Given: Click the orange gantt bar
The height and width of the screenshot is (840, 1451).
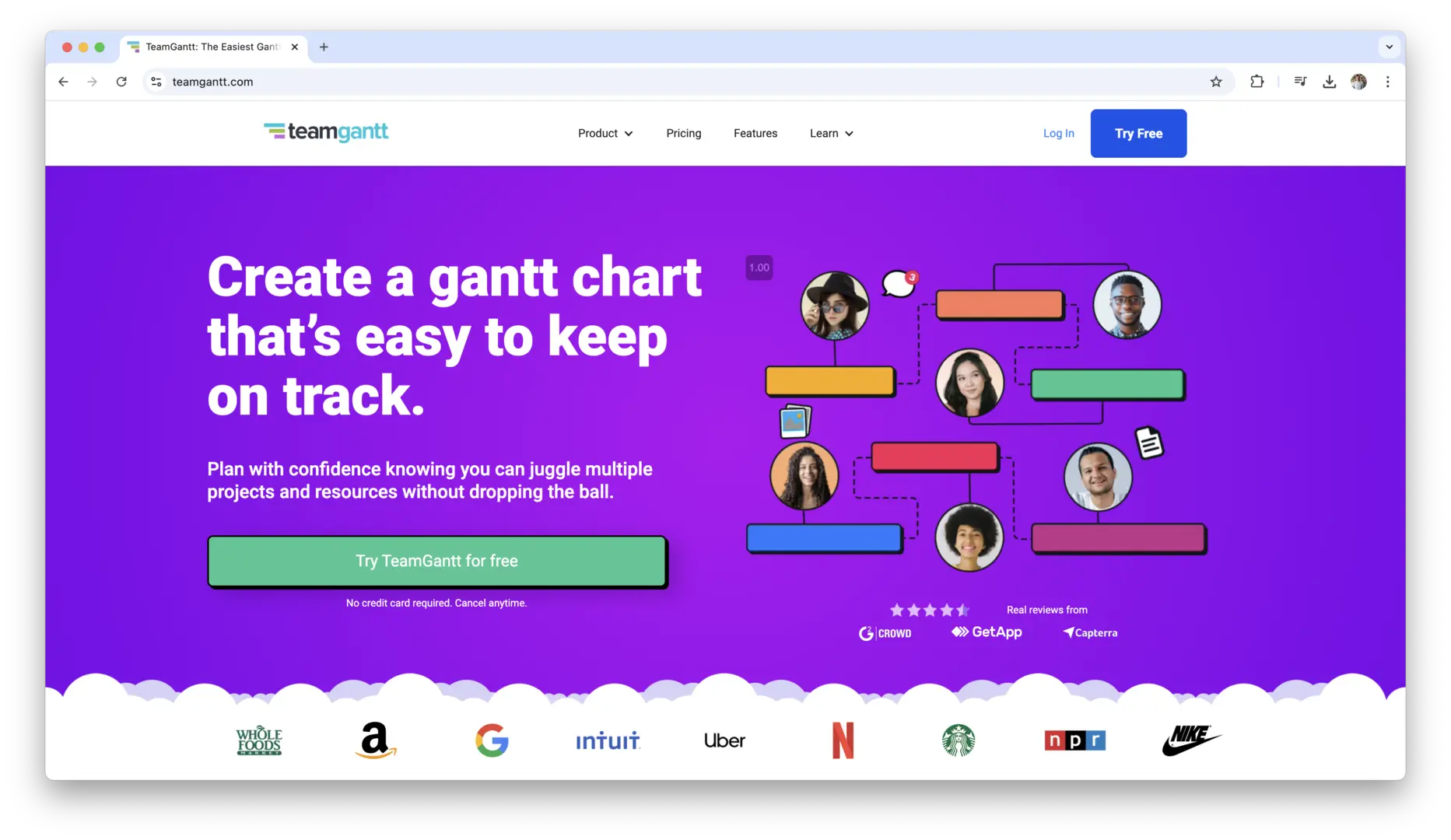Looking at the screenshot, I should [x=1000, y=304].
